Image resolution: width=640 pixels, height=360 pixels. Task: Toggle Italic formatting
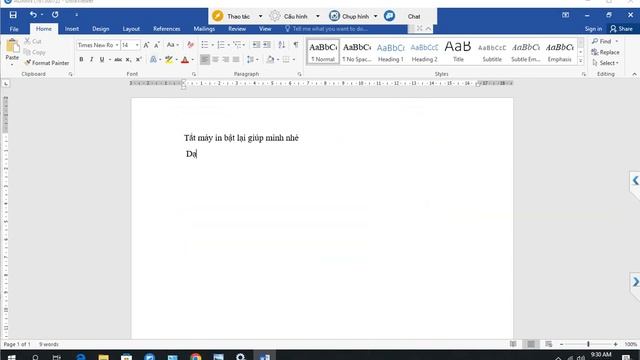pos(91,60)
